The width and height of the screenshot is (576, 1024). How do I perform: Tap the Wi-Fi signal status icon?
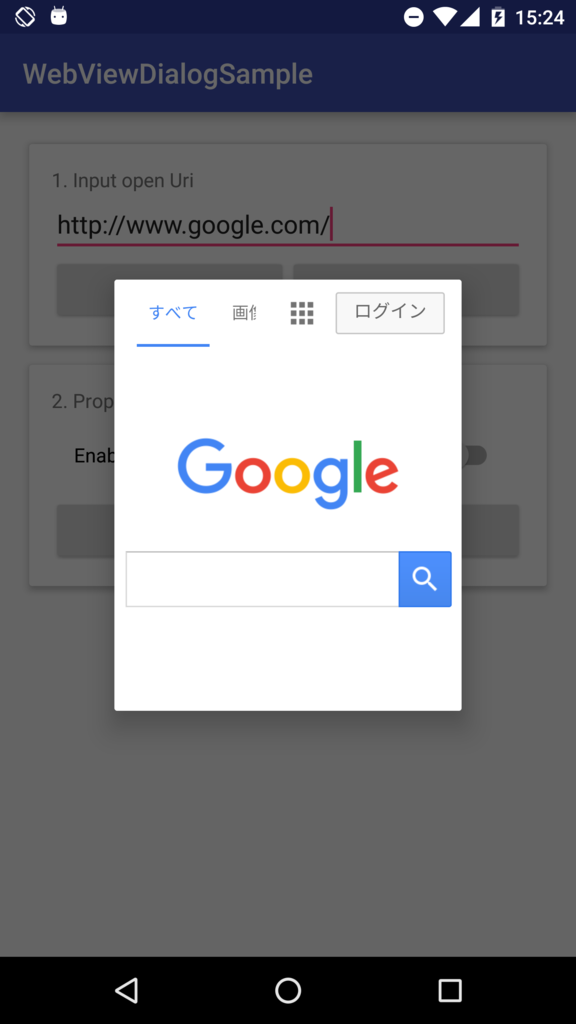point(445,17)
